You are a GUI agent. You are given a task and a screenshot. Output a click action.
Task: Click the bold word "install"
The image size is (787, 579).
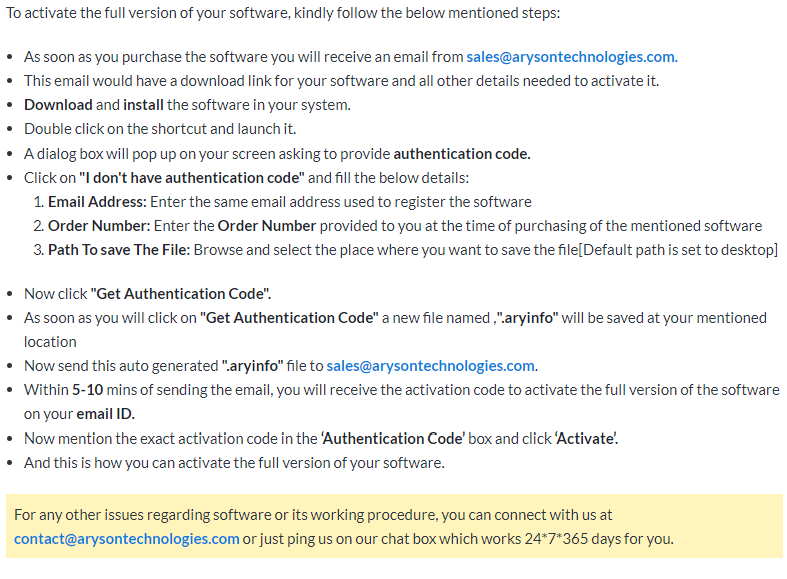pos(143,105)
